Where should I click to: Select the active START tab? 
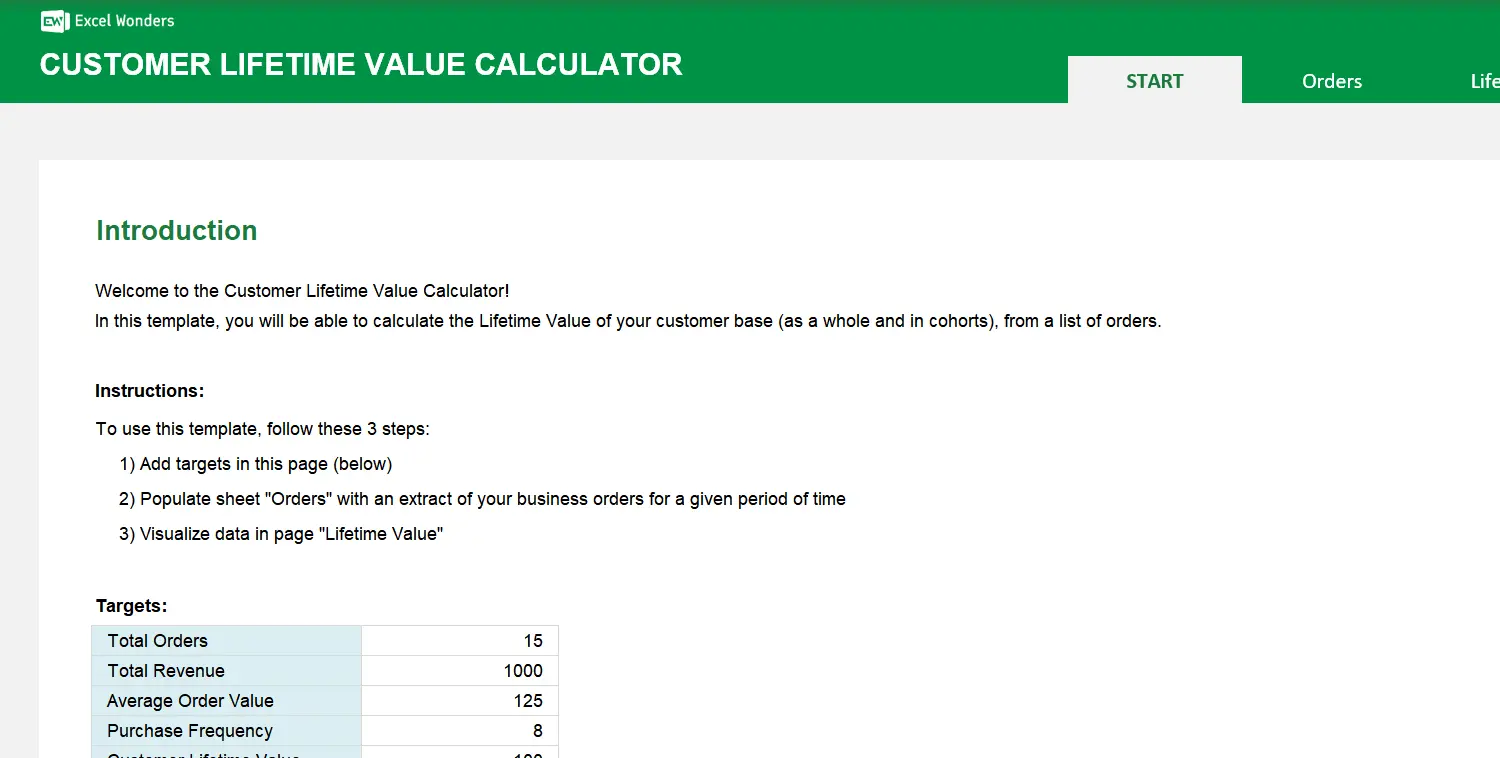tap(1154, 81)
